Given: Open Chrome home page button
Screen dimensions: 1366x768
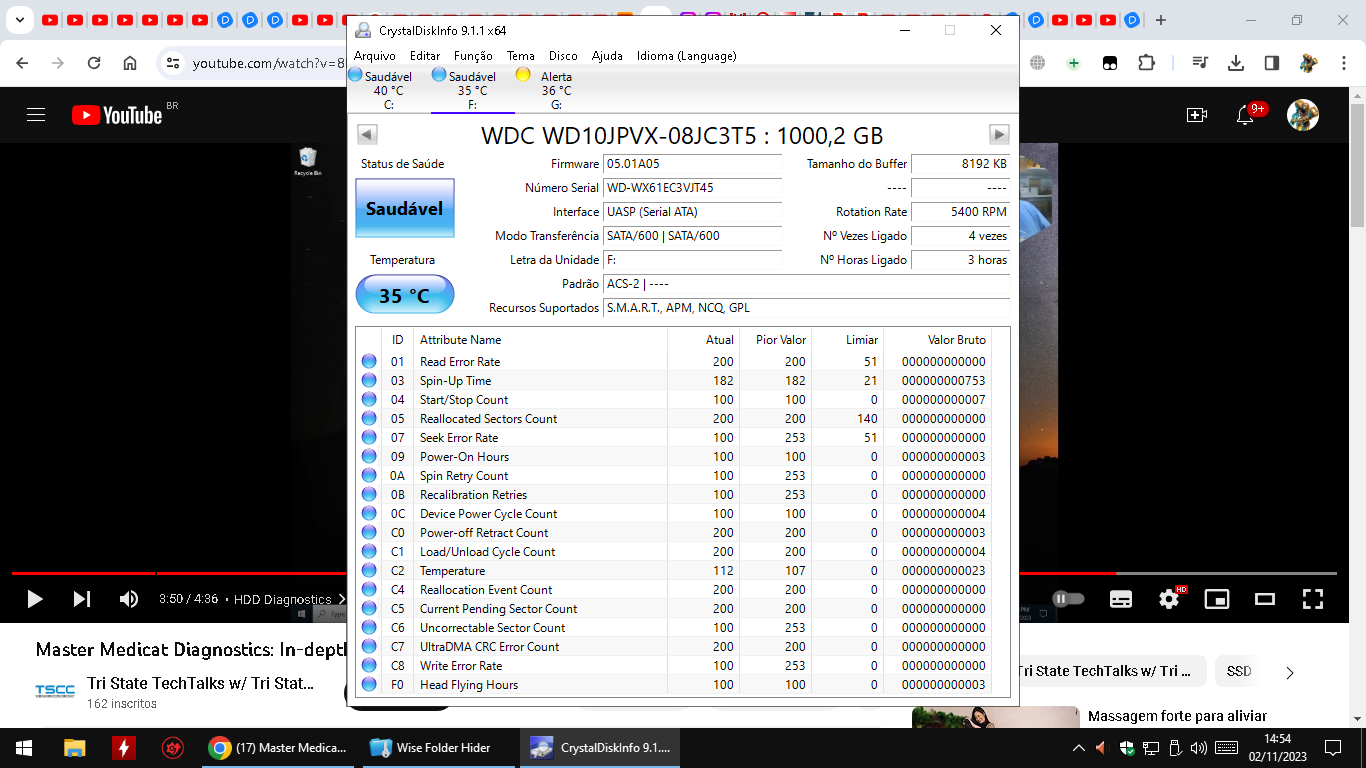Looking at the screenshot, I should (x=130, y=63).
